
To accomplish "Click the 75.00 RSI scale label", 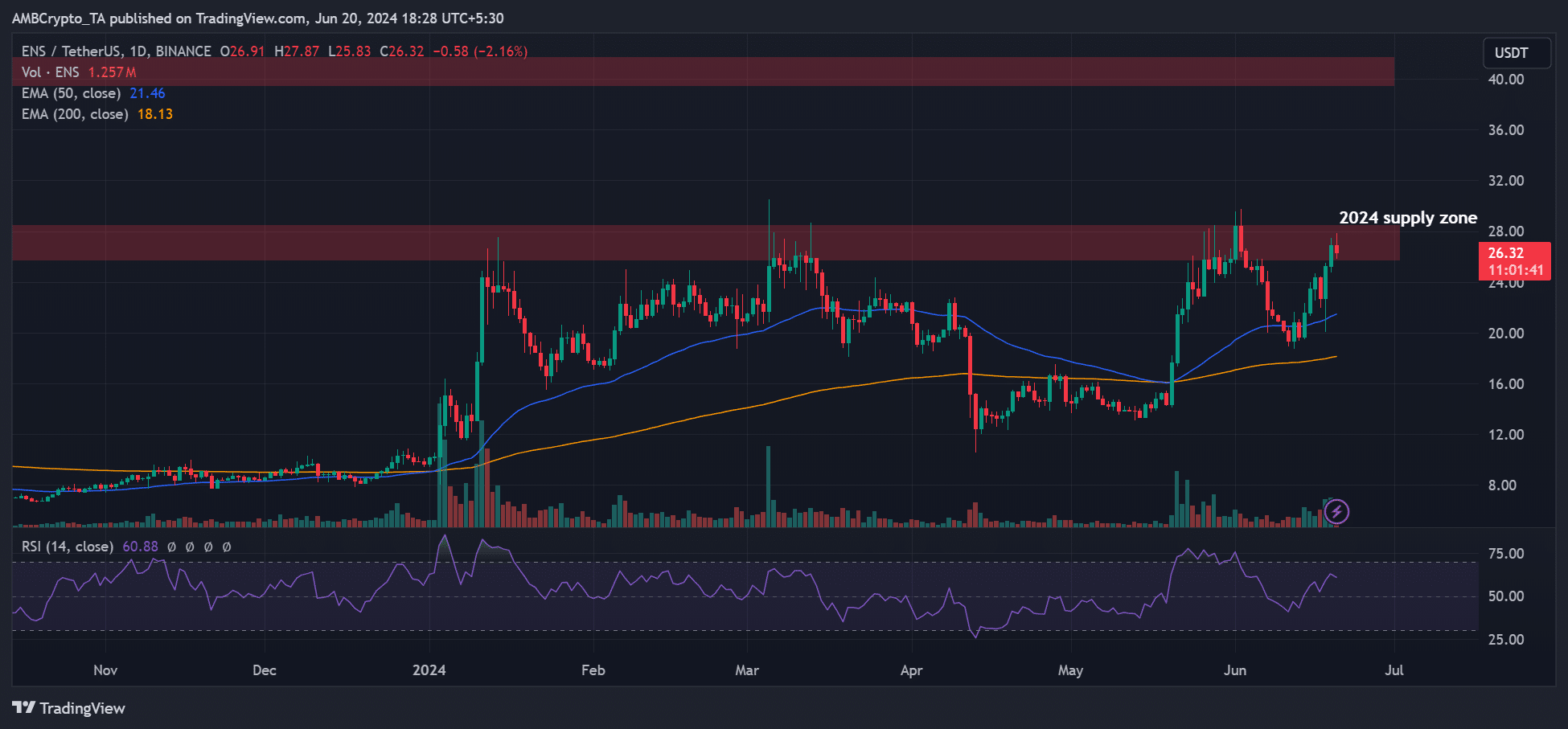I will pyautogui.click(x=1505, y=554).
